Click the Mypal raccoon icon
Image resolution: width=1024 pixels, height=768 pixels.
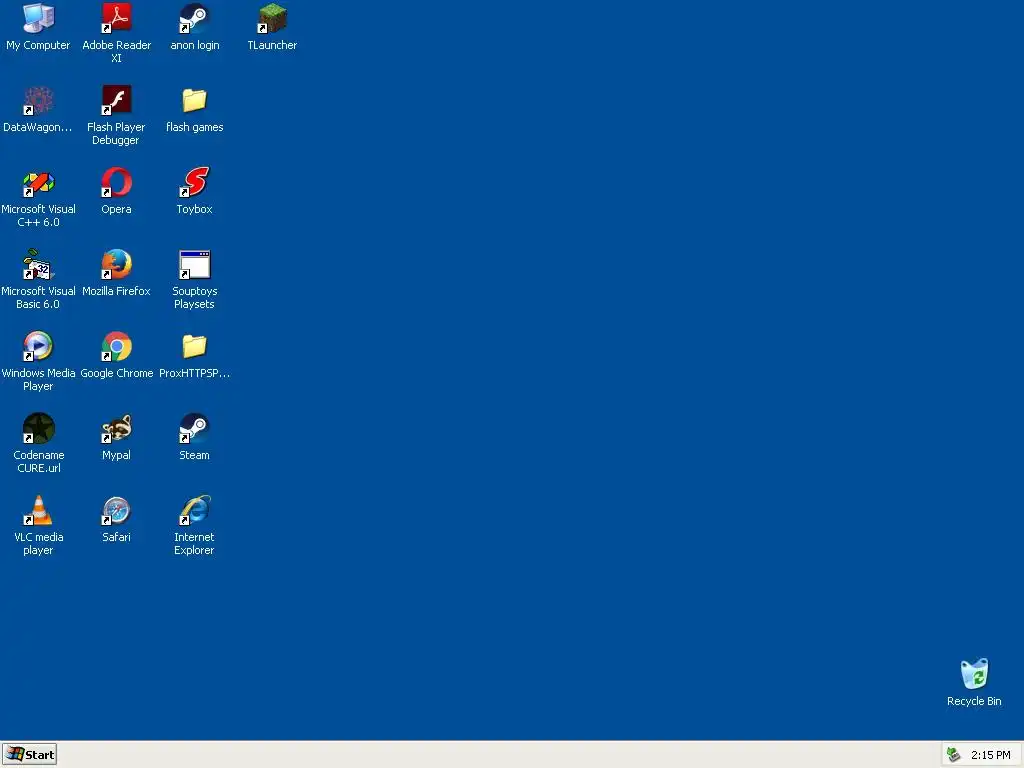point(117,428)
